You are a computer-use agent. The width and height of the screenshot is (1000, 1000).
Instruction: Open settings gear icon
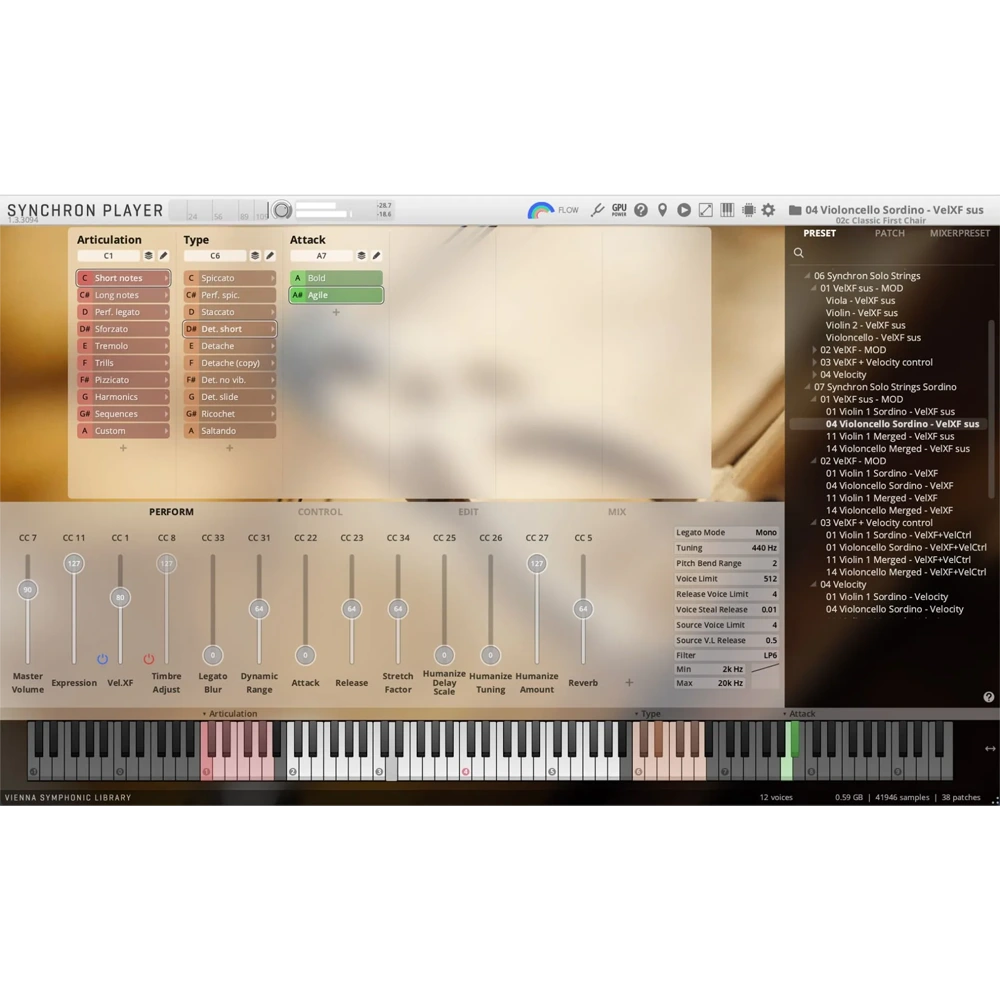point(768,210)
